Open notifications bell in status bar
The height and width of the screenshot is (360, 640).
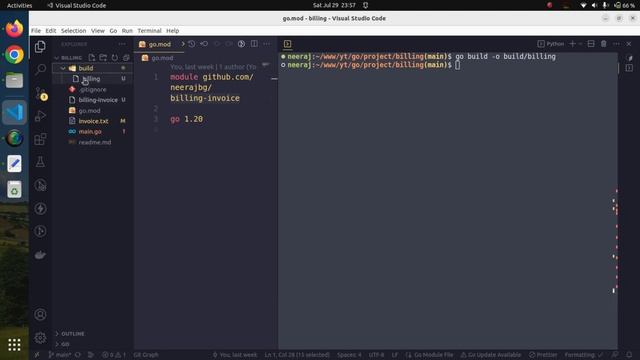tap(629, 355)
